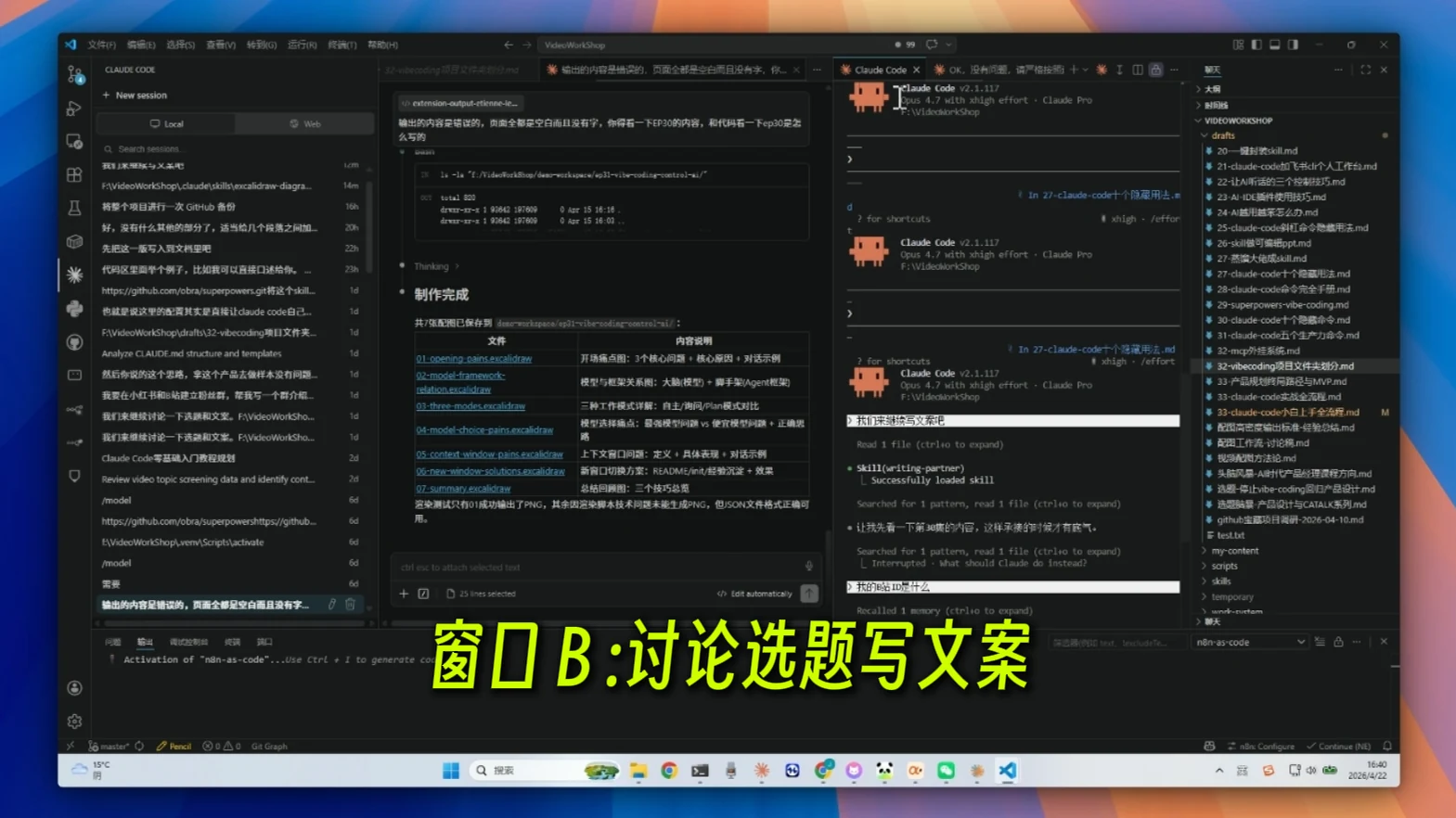1456x818 pixels.
Task: Toggle output panel scroll lock
Action: pyautogui.click(x=1338, y=642)
